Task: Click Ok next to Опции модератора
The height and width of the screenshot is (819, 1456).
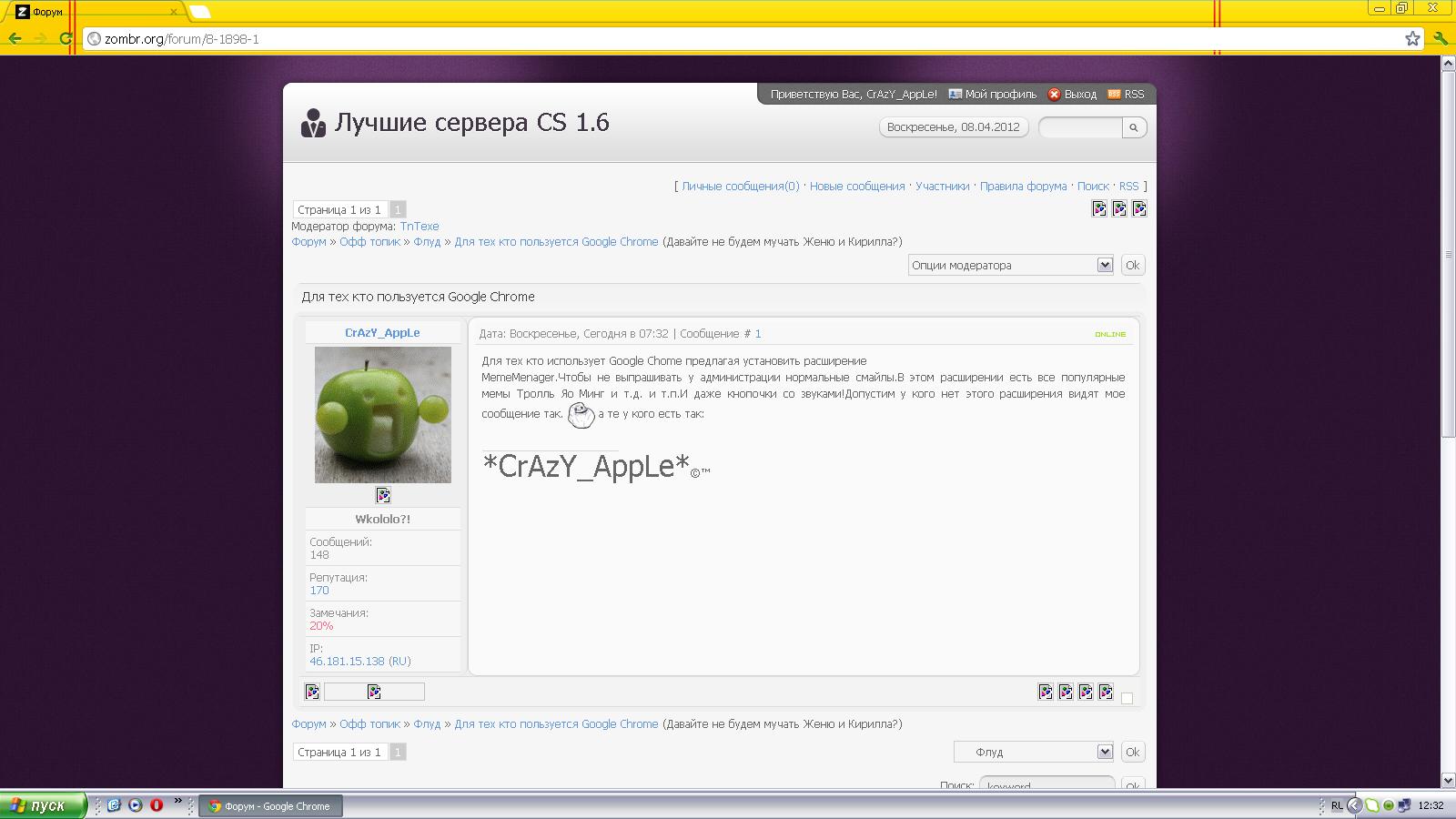Action: (x=1132, y=265)
